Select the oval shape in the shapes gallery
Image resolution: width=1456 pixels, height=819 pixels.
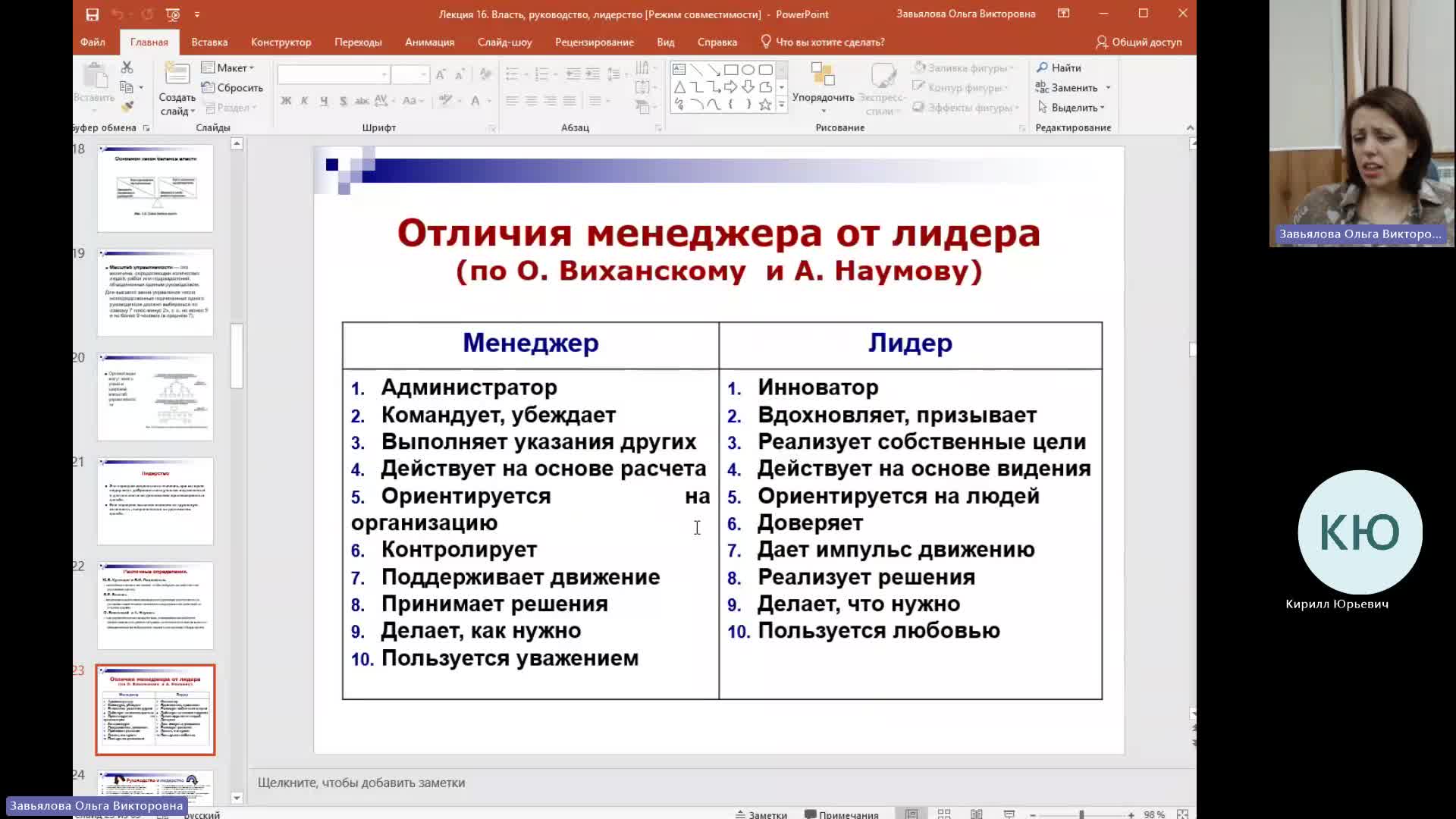(748, 69)
